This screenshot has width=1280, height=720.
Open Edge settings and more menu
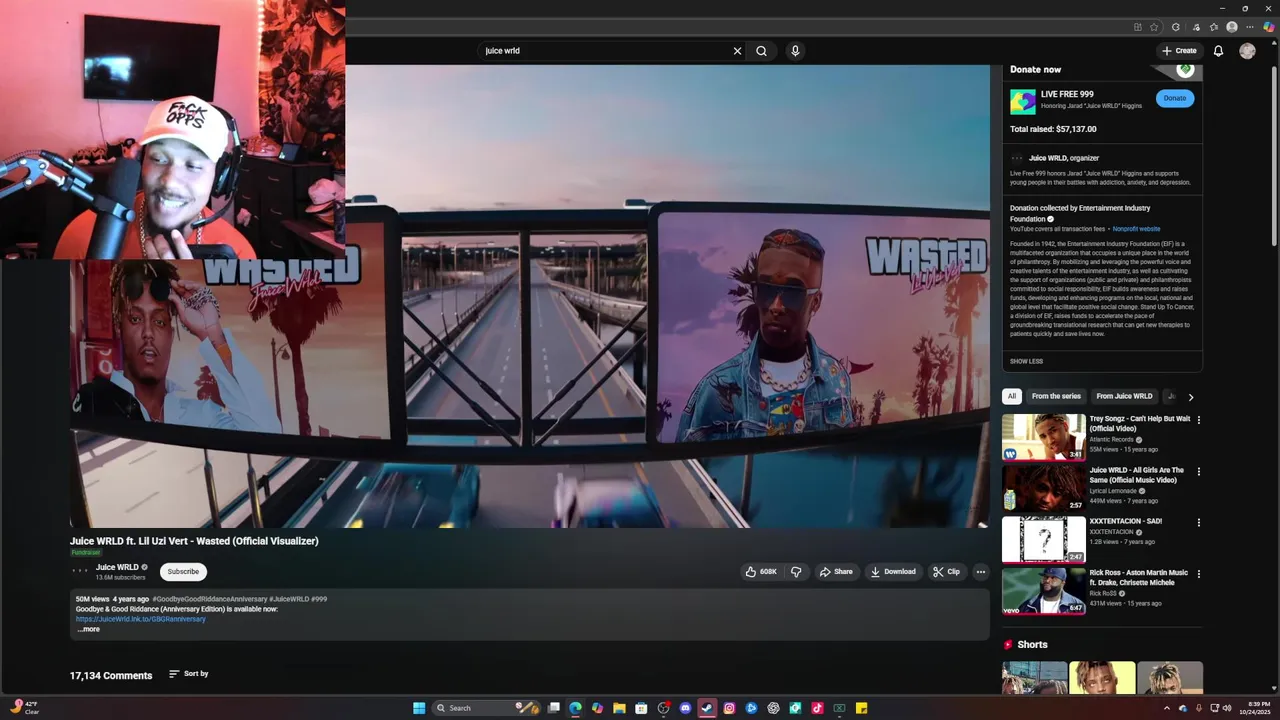pyautogui.click(x=1250, y=27)
